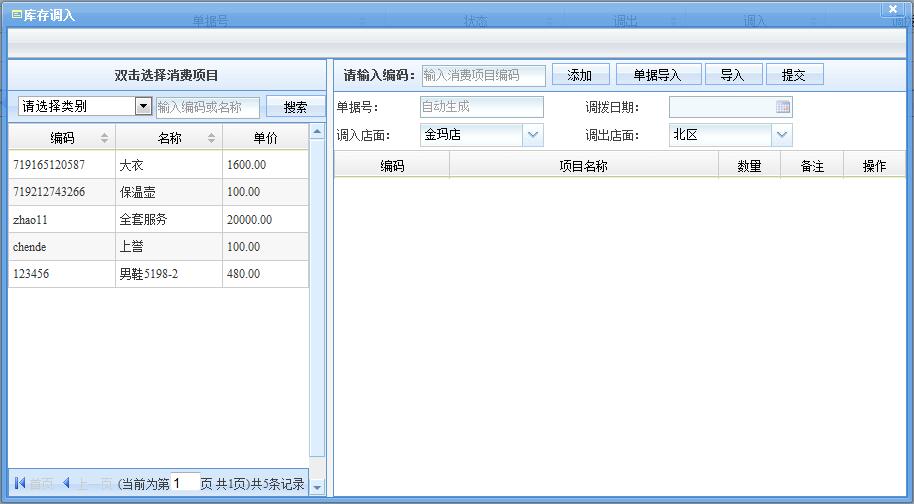Go to first page with 首页 icon
Viewport: 914px width, 504px height.
20,484
